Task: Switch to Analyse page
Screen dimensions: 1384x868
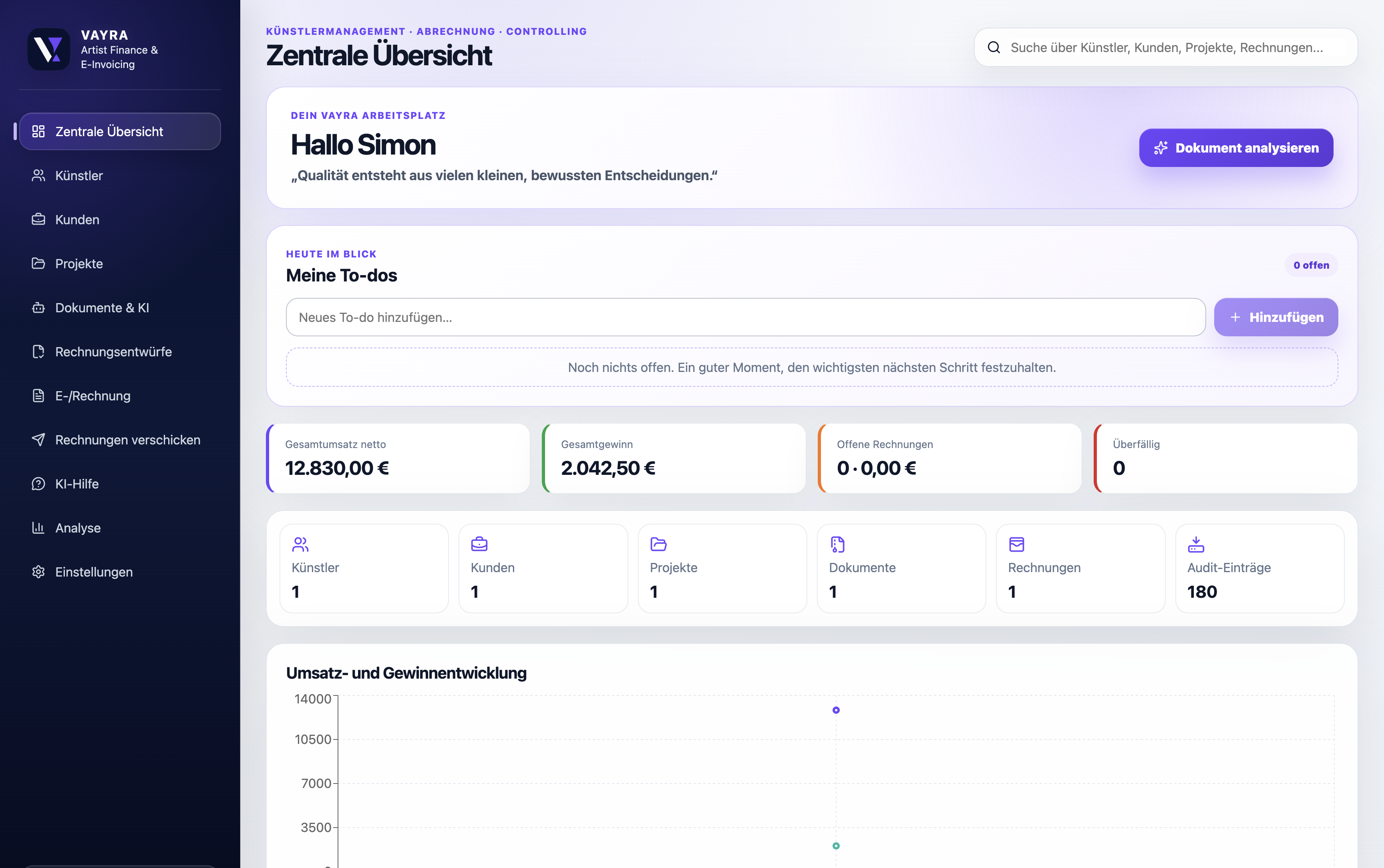Action: click(120, 528)
